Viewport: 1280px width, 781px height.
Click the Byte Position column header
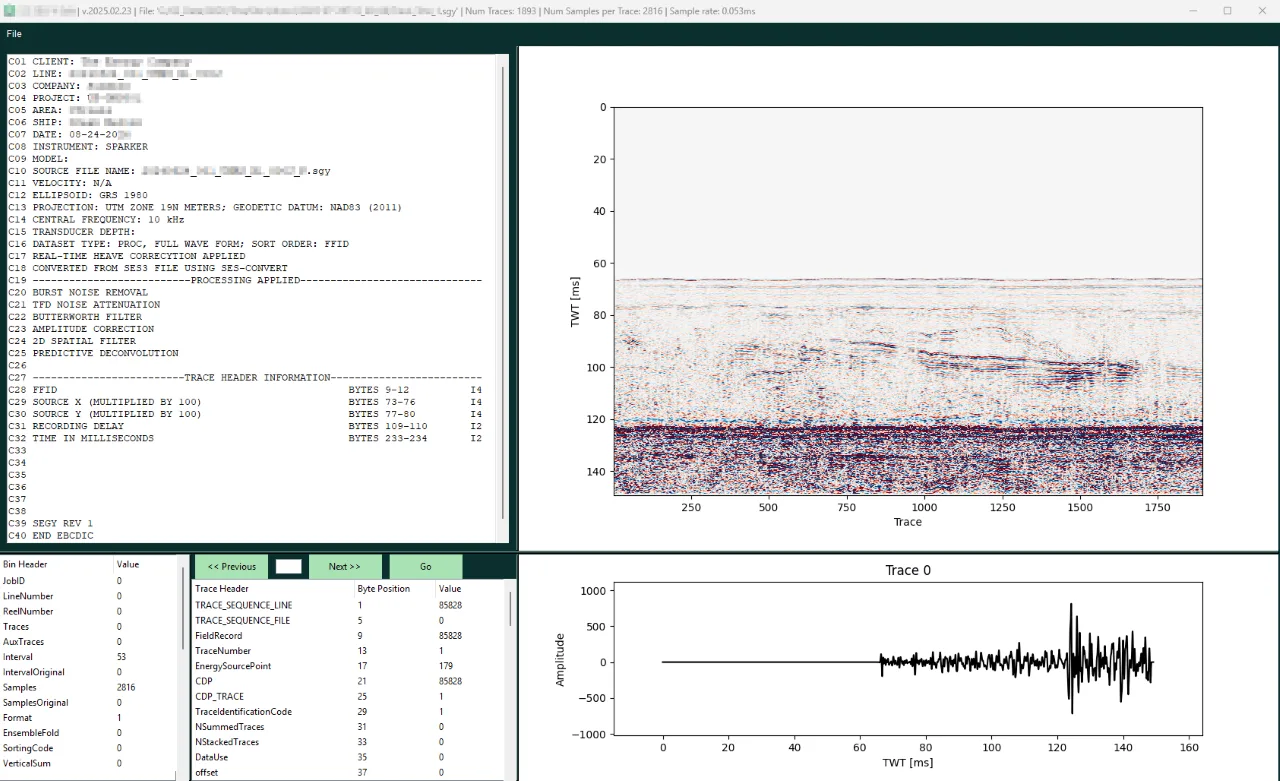tap(385, 588)
